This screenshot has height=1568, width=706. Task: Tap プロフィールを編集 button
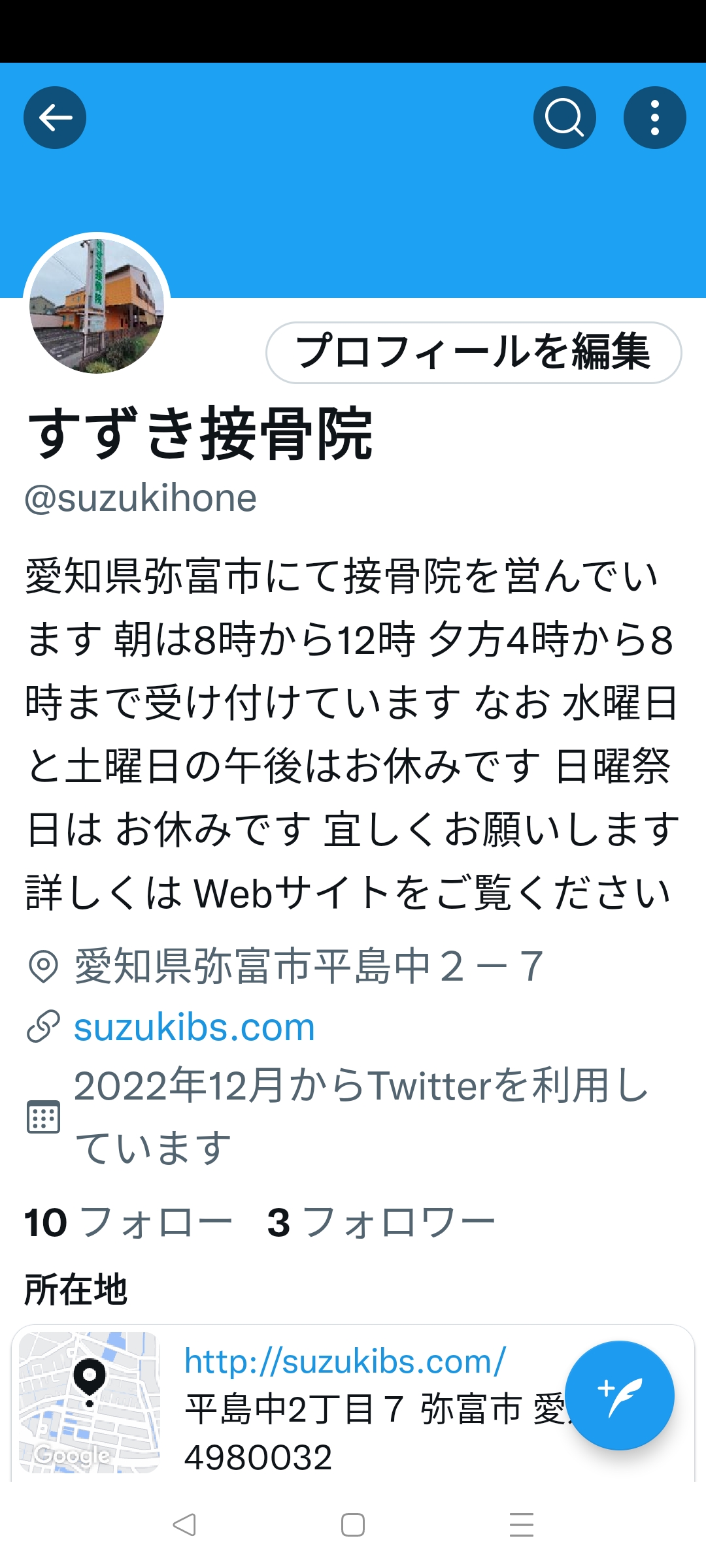coord(474,353)
